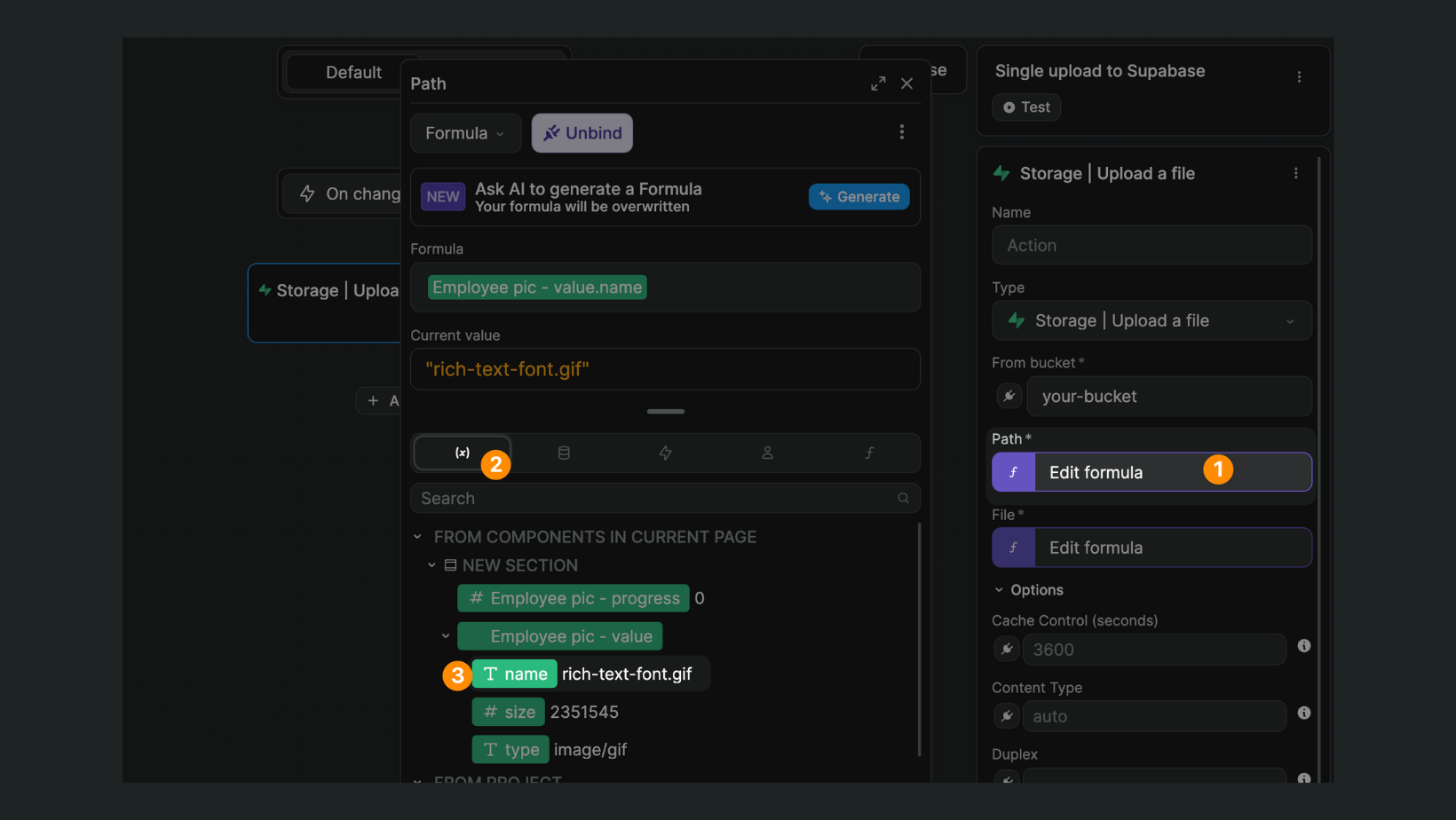Open the formulas function tab icon
This screenshot has height=820, width=1456.
(869, 453)
